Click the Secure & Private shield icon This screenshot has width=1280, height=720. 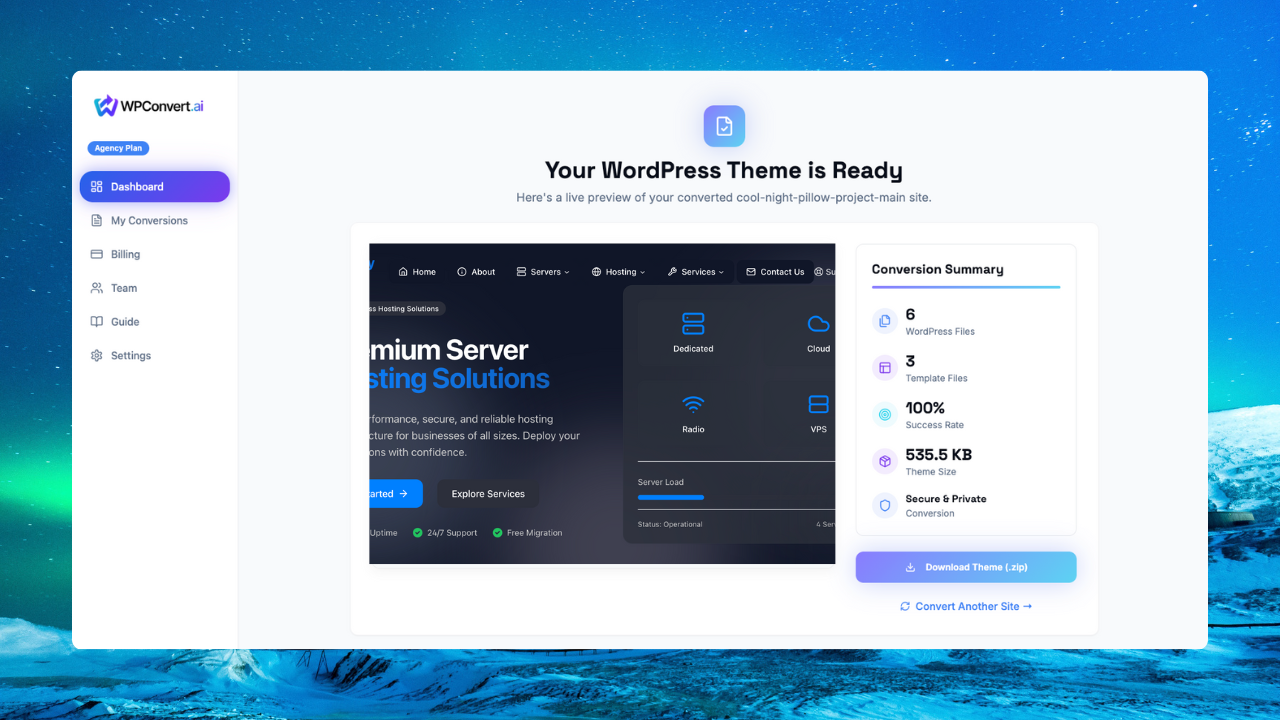pyautogui.click(x=885, y=506)
